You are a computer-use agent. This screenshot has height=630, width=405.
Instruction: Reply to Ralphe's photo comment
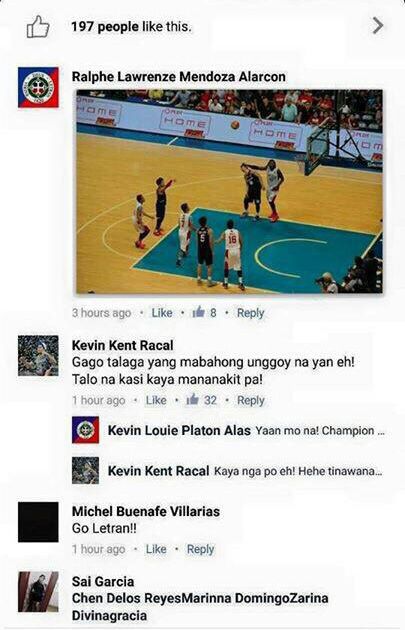pyautogui.click(x=250, y=313)
